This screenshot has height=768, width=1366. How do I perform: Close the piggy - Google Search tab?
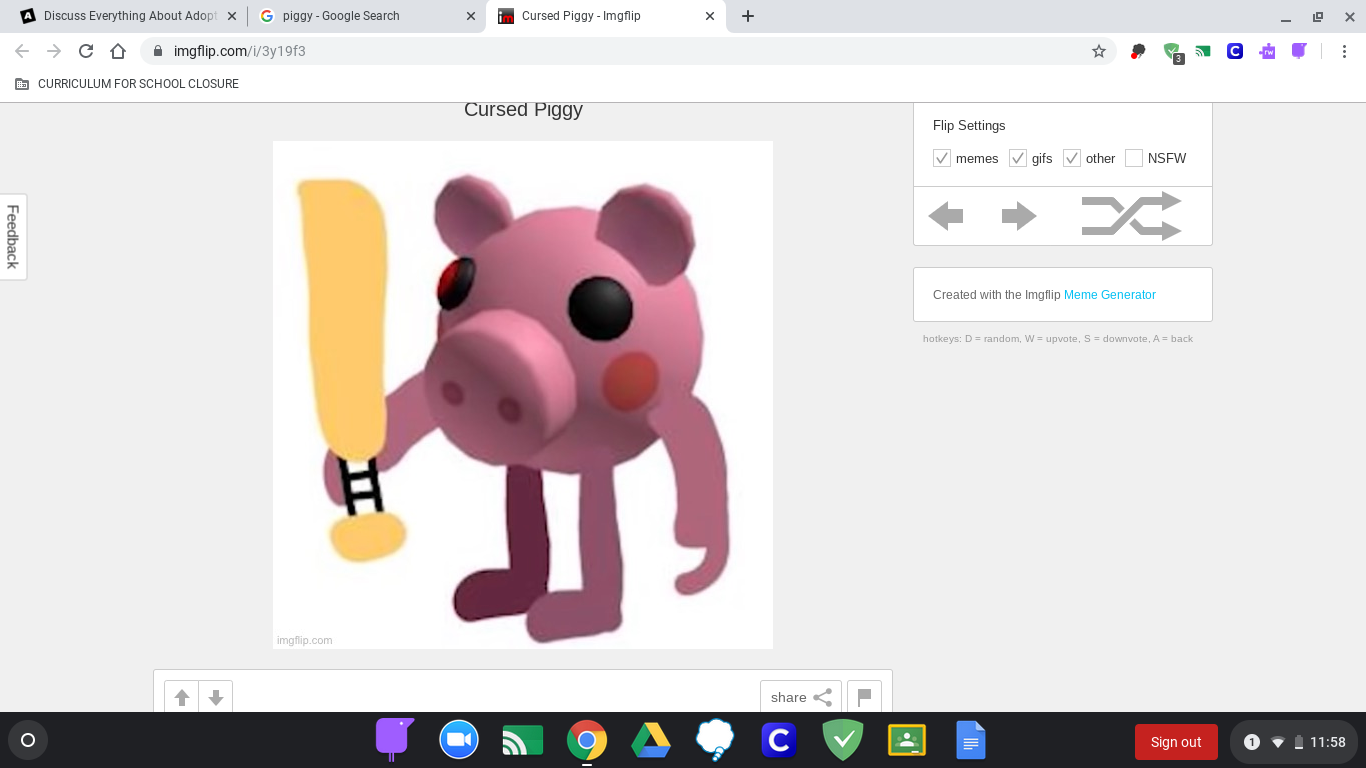pyautogui.click(x=470, y=16)
